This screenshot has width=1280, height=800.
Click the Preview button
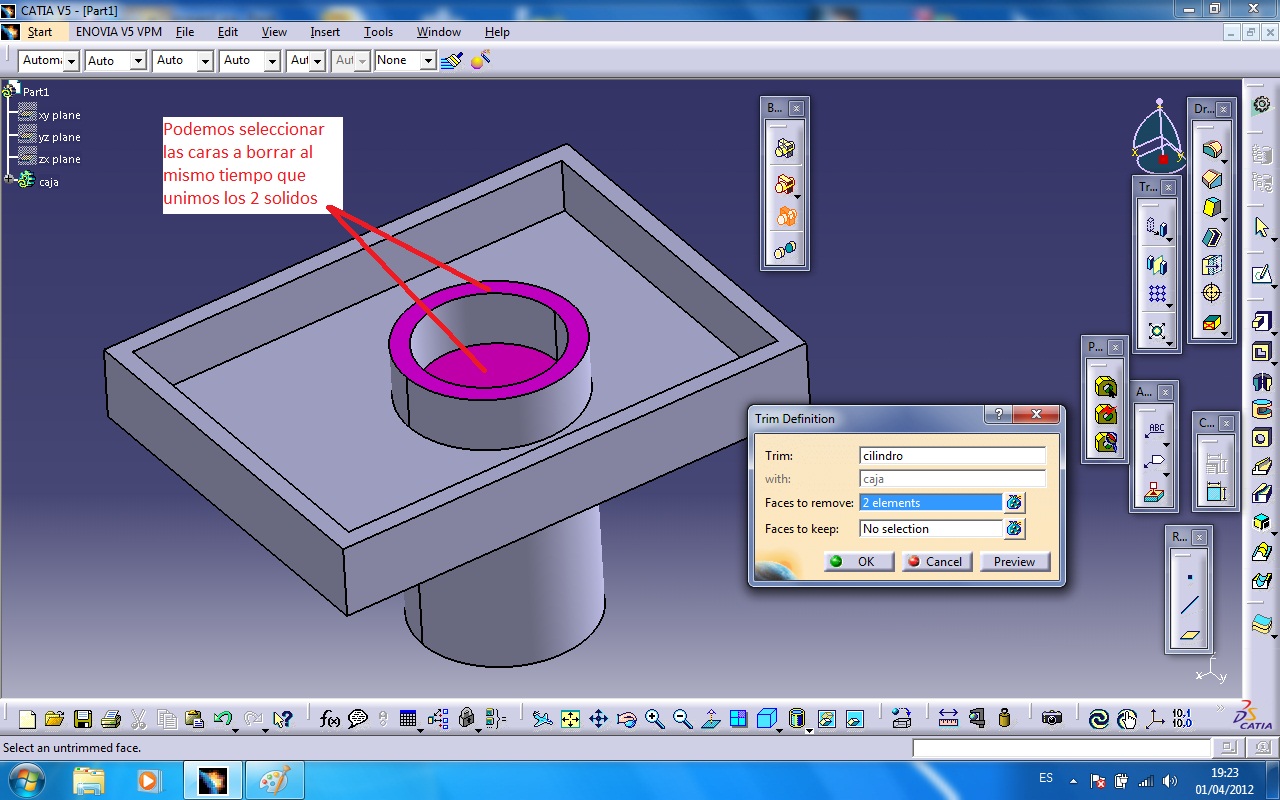[1014, 561]
